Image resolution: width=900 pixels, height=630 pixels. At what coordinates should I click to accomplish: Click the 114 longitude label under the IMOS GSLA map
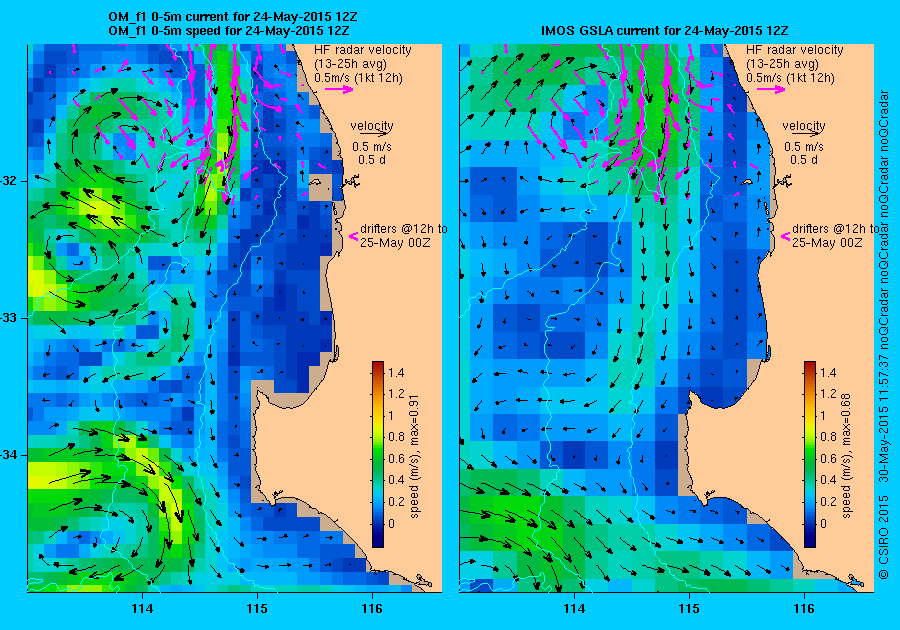click(575, 609)
